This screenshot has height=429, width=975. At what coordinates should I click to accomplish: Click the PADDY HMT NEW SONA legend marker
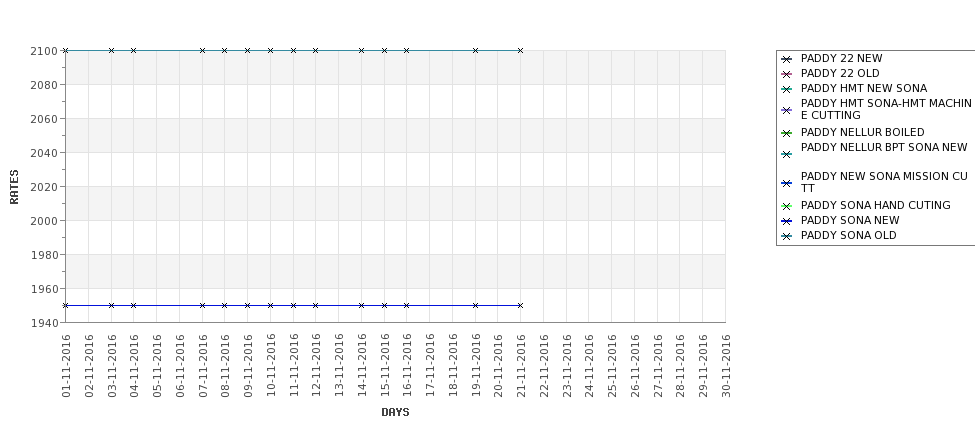(786, 89)
